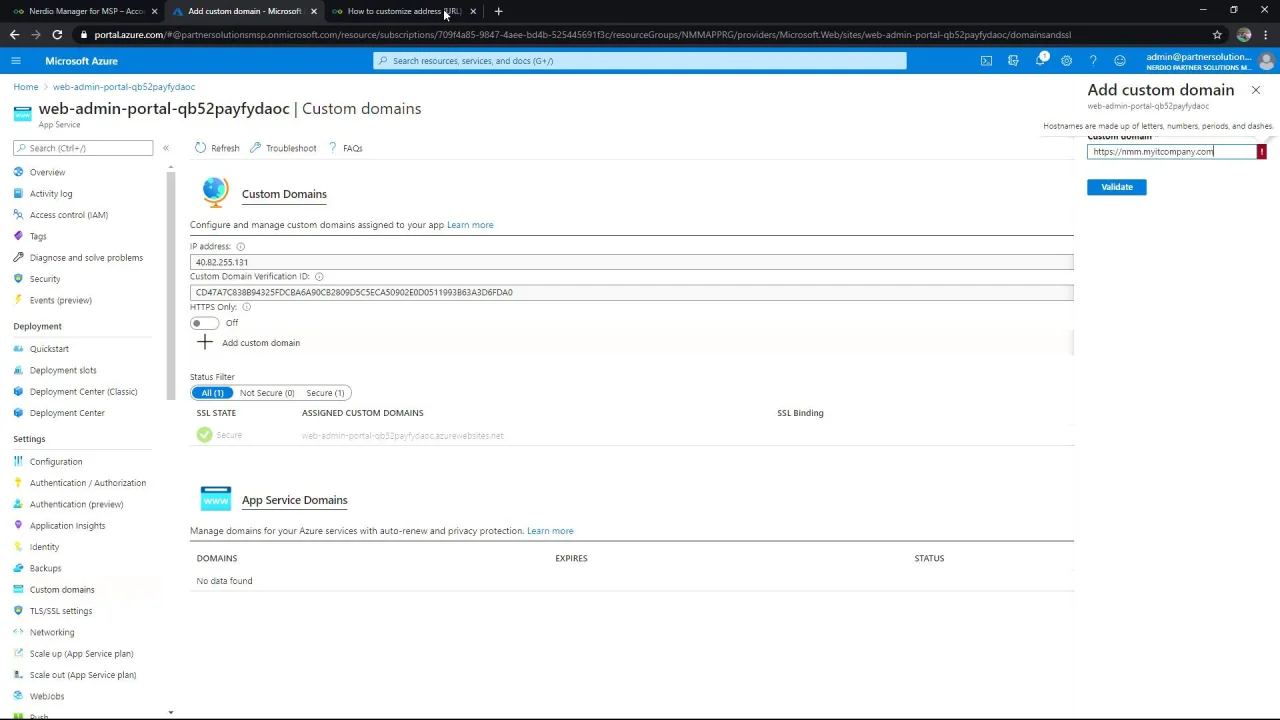Select the Secure (1) status filter
Viewport: 1280px width, 720px height.
(325, 393)
